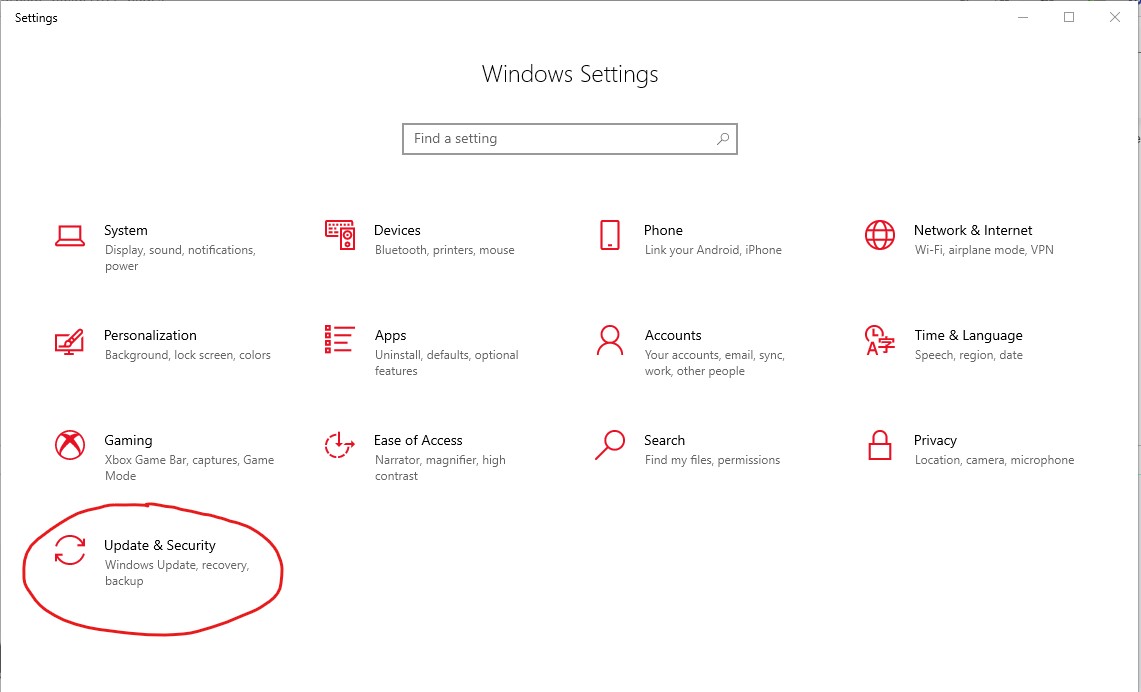
Task: Click "Wi-Fi, airplane mode, VPN" text
Action: (x=984, y=250)
